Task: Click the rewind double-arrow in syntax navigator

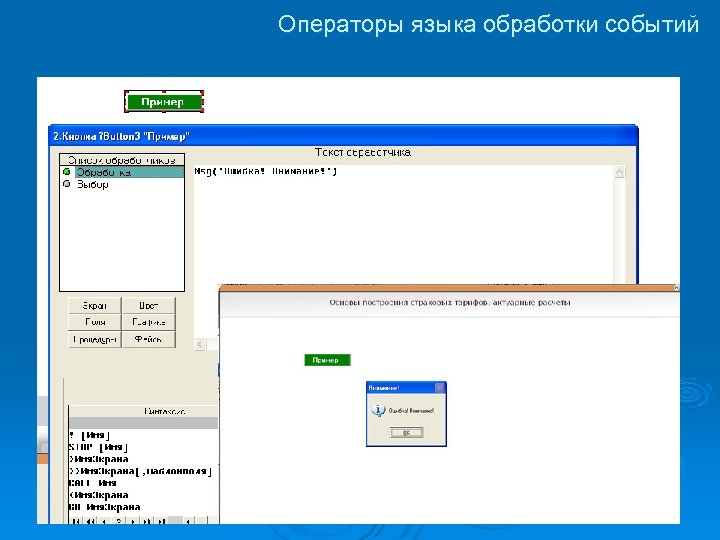Action: (90, 521)
